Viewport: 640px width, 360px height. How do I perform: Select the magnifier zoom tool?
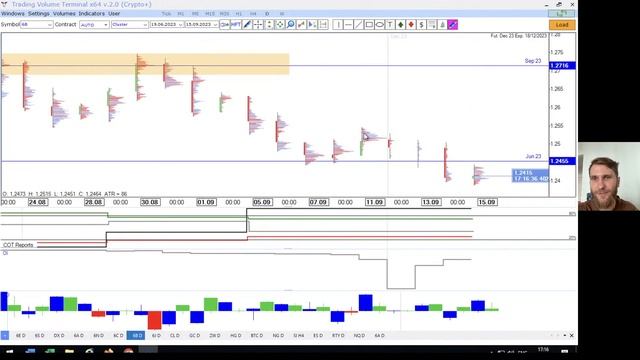coord(290,24)
